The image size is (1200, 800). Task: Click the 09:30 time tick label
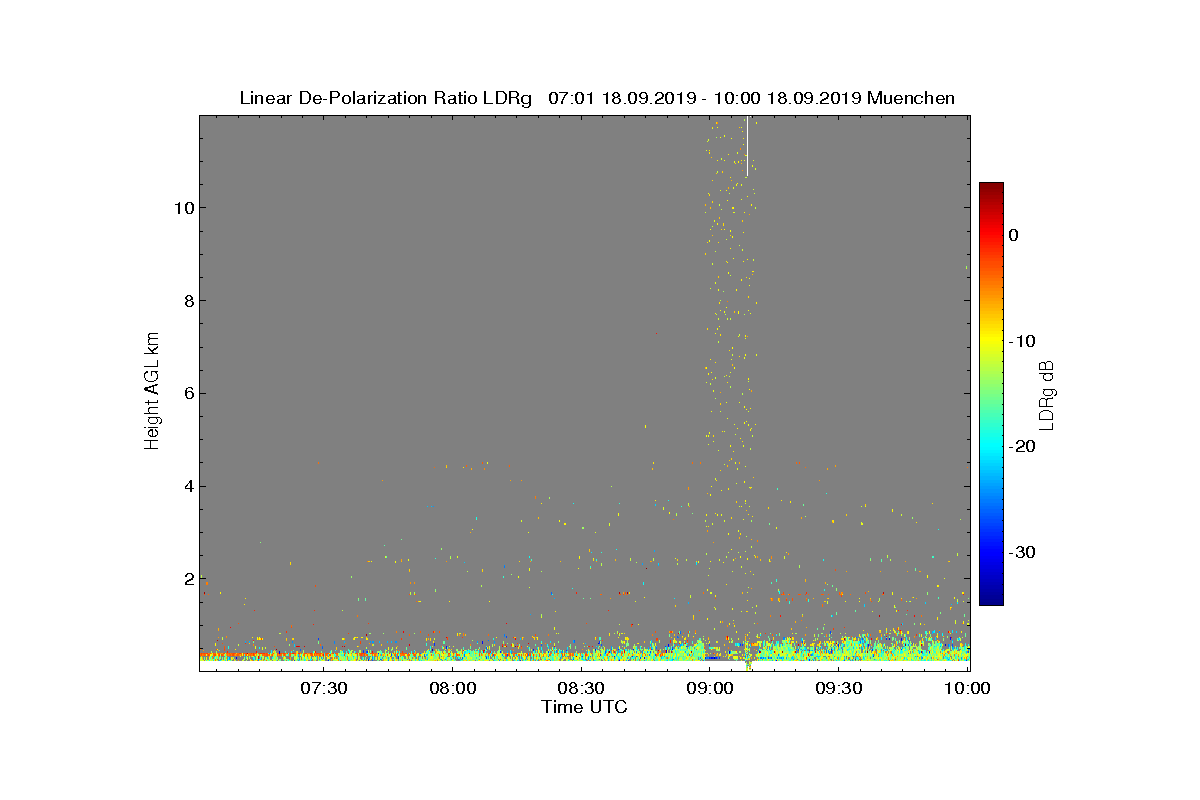tap(839, 689)
